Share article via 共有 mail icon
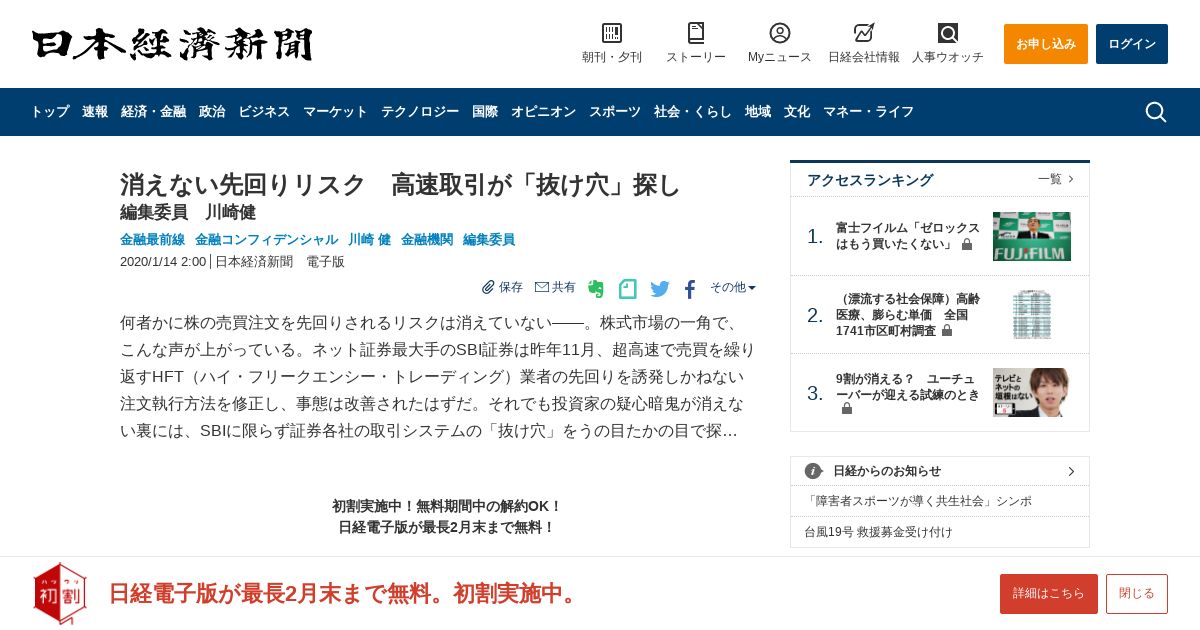Image resolution: width=1200 pixels, height=630 pixels. (x=555, y=287)
